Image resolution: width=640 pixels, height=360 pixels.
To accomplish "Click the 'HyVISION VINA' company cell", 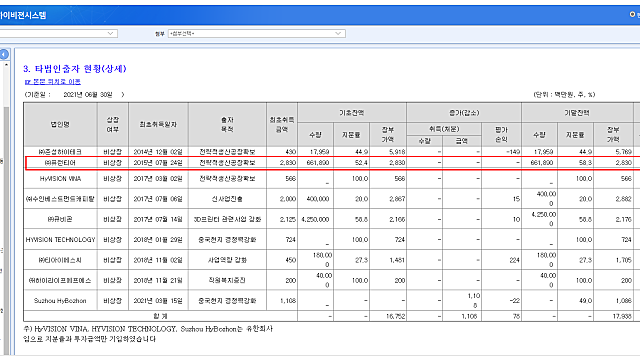I will click(x=60, y=179).
